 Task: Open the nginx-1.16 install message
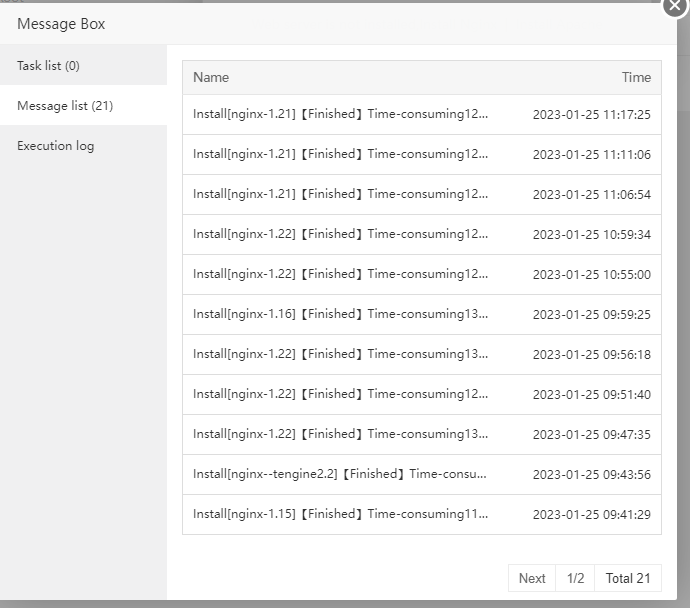341,315
